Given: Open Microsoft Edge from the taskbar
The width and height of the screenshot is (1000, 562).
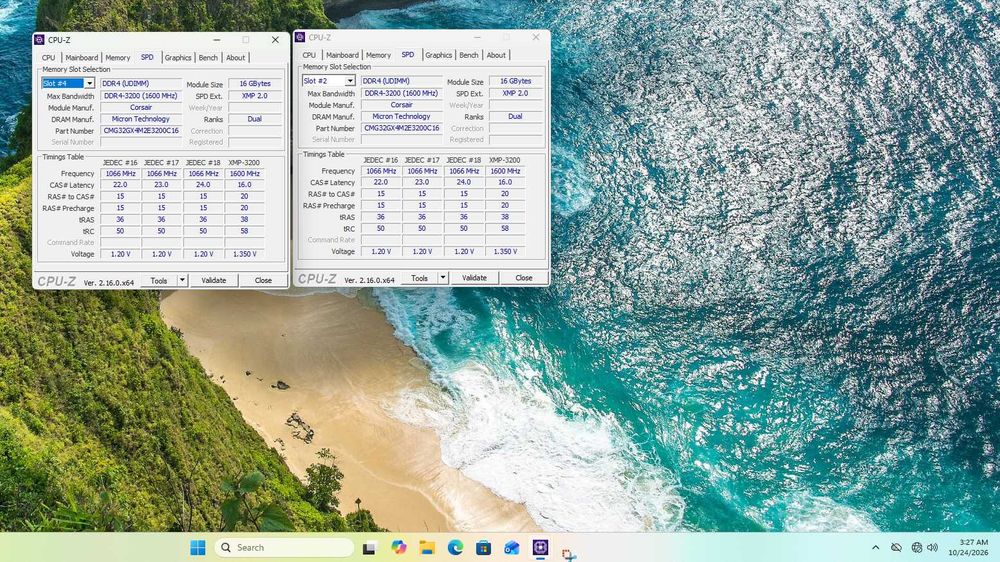Looking at the screenshot, I should point(455,547).
